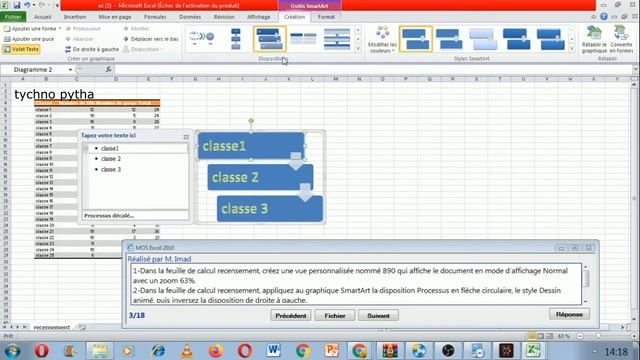The height and width of the screenshot is (360, 640).
Task: Open dropdown arrow next to Ajouter une forme
Action: pyautogui.click(x=60, y=29)
